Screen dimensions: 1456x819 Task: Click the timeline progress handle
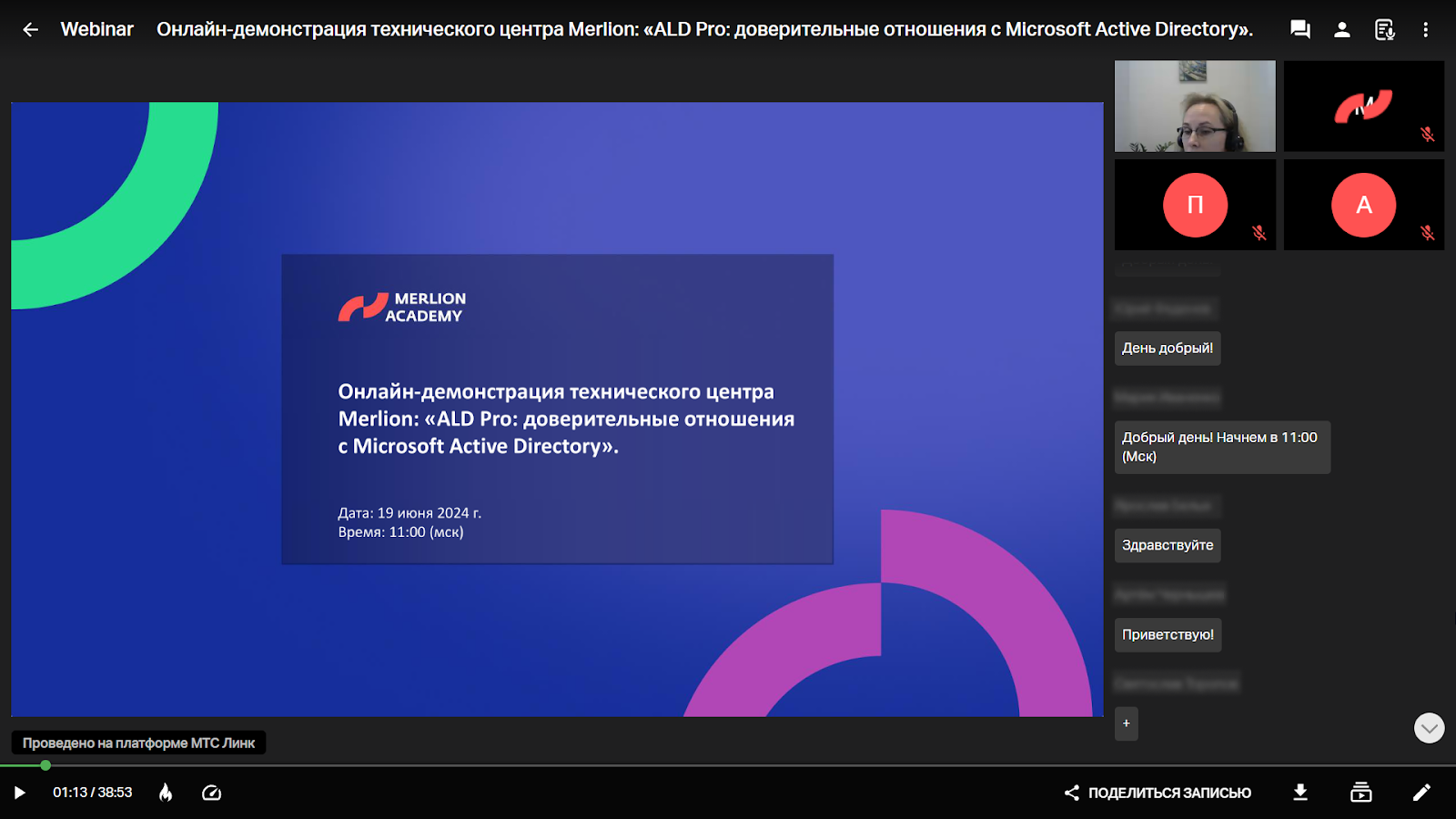[x=45, y=765]
